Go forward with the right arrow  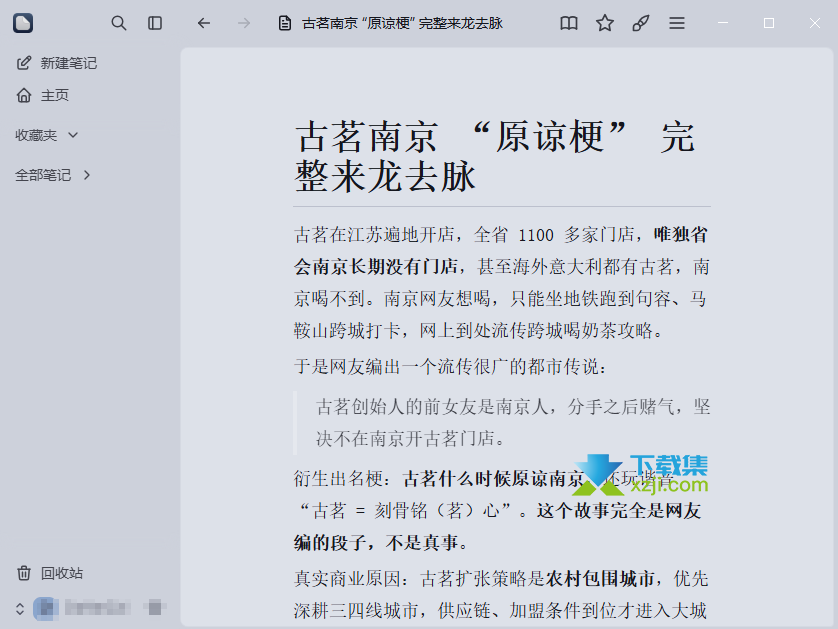point(244,23)
